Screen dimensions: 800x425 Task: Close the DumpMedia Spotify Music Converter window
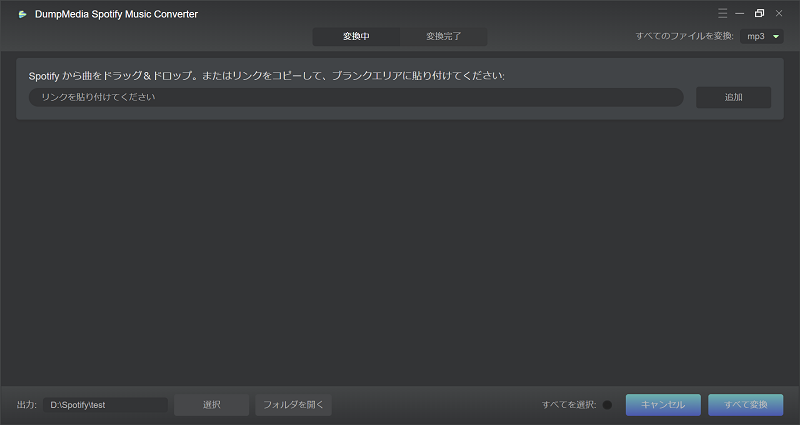coord(779,14)
